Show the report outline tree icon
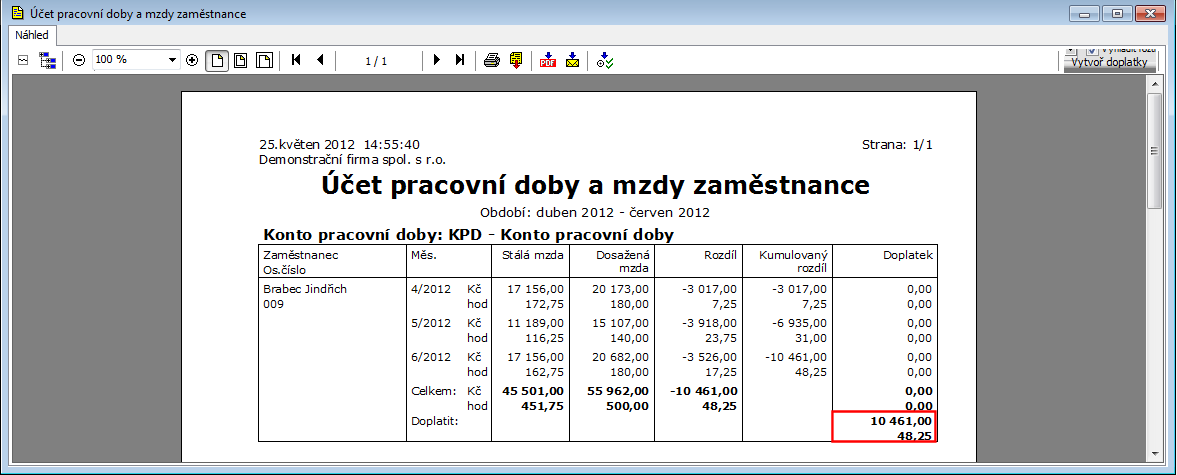Image resolution: width=1177 pixels, height=475 pixels. [x=47, y=61]
